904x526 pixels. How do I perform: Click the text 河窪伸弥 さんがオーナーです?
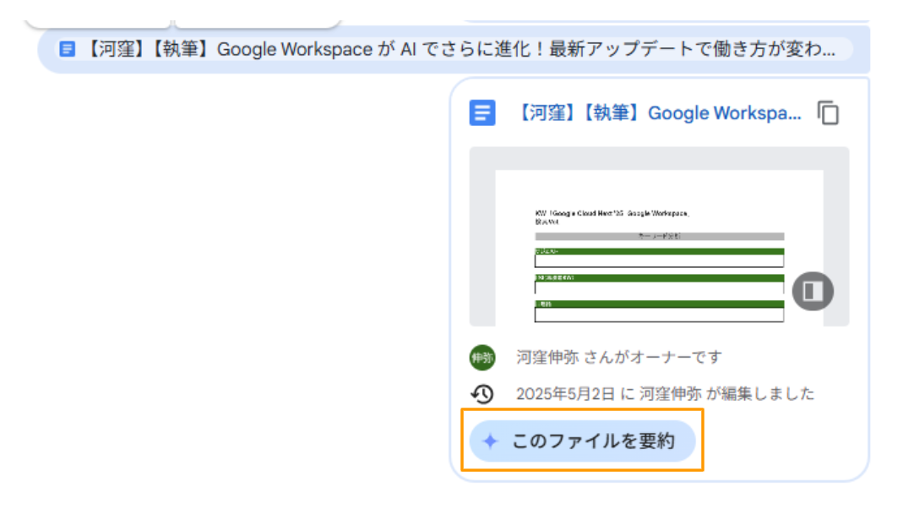tap(619, 358)
